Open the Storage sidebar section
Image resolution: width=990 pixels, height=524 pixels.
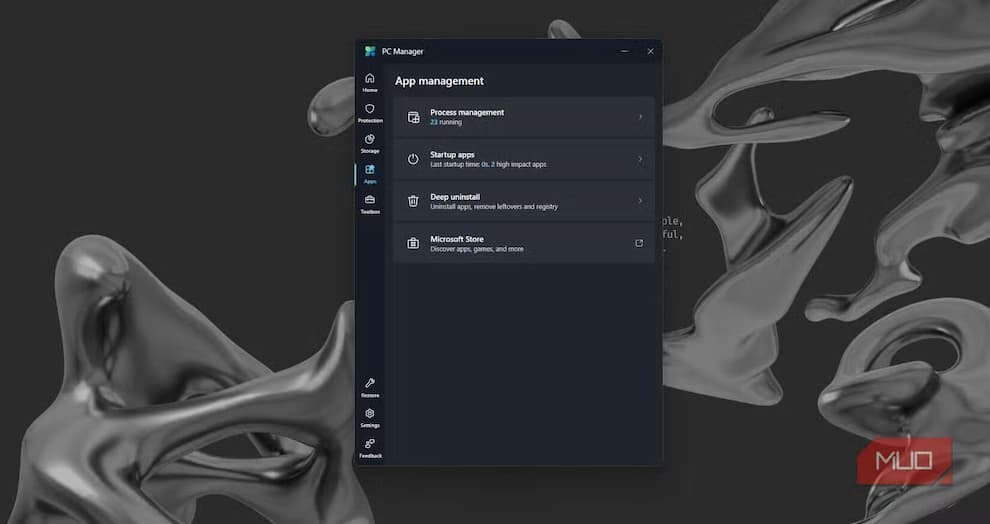tap(370, 143)
